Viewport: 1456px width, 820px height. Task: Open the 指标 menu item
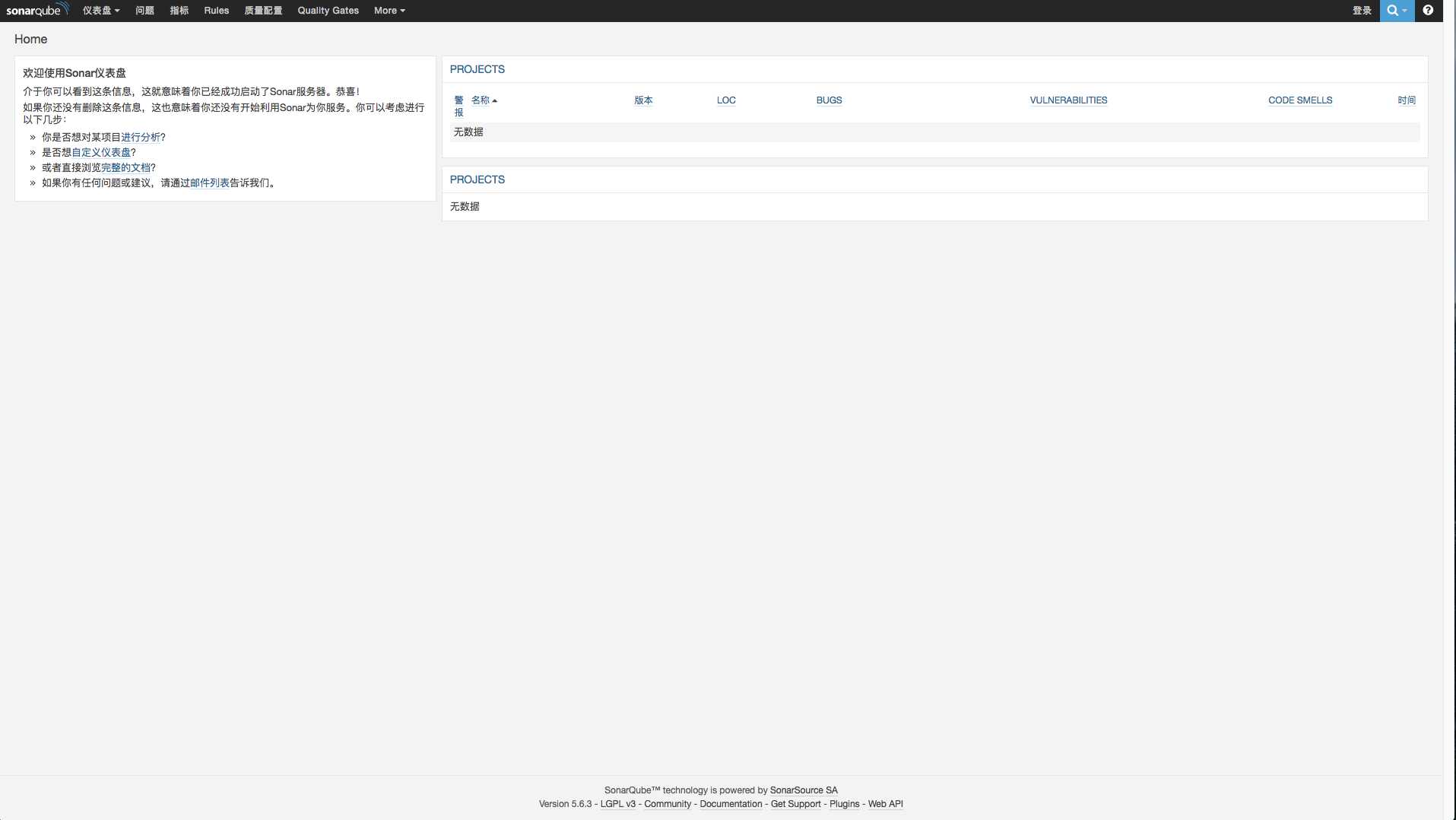tap(179, 11)
